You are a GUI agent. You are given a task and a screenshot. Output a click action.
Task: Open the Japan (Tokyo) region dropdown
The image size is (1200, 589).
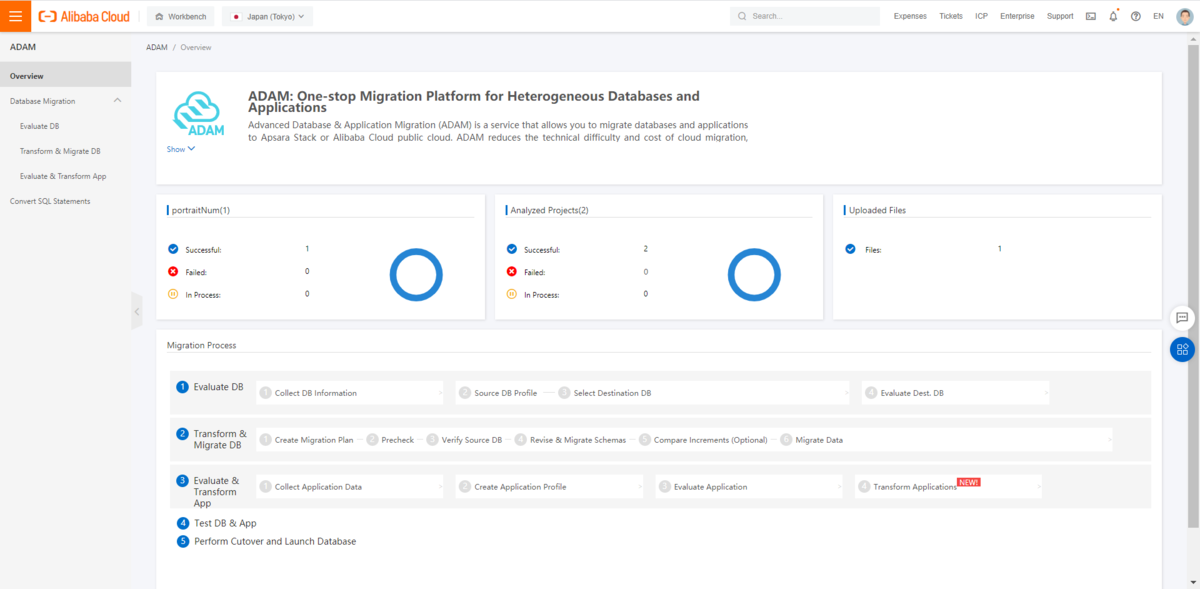tap(267, 16)
